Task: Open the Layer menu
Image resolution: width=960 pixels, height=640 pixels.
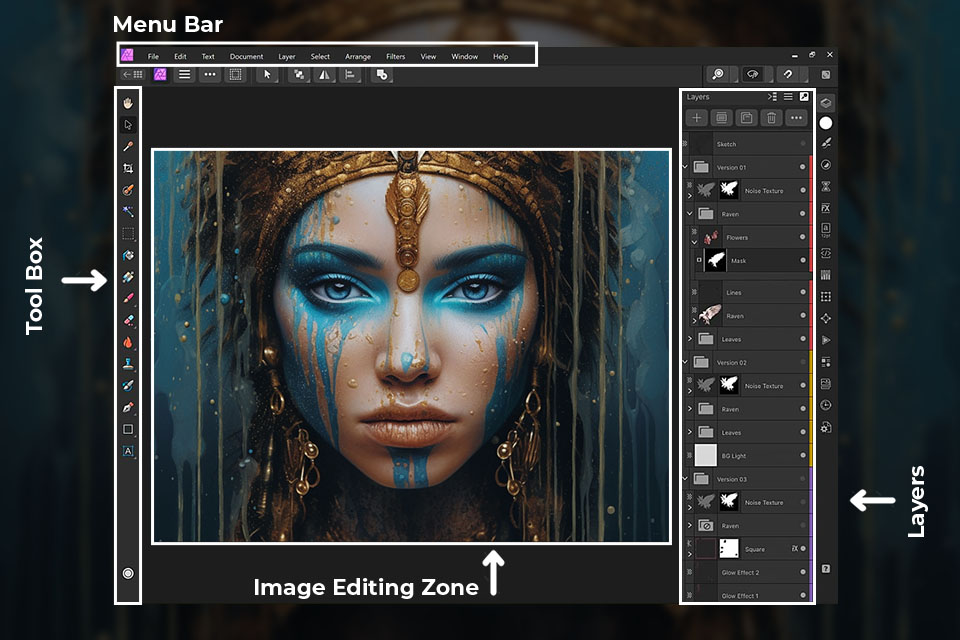Action: 287,56
